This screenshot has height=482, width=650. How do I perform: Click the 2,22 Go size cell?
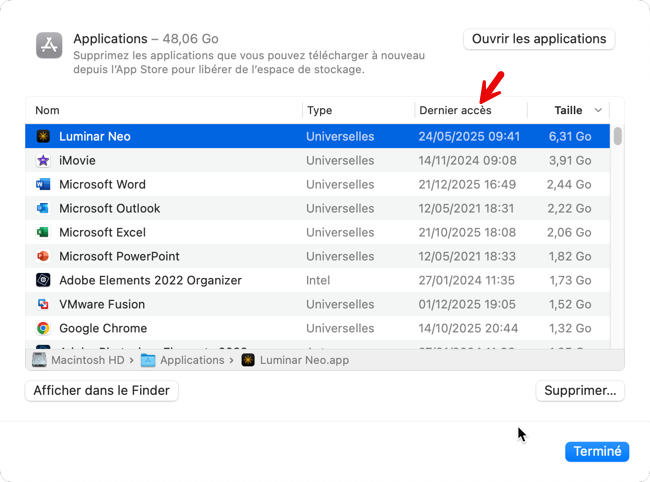(570, 208)
